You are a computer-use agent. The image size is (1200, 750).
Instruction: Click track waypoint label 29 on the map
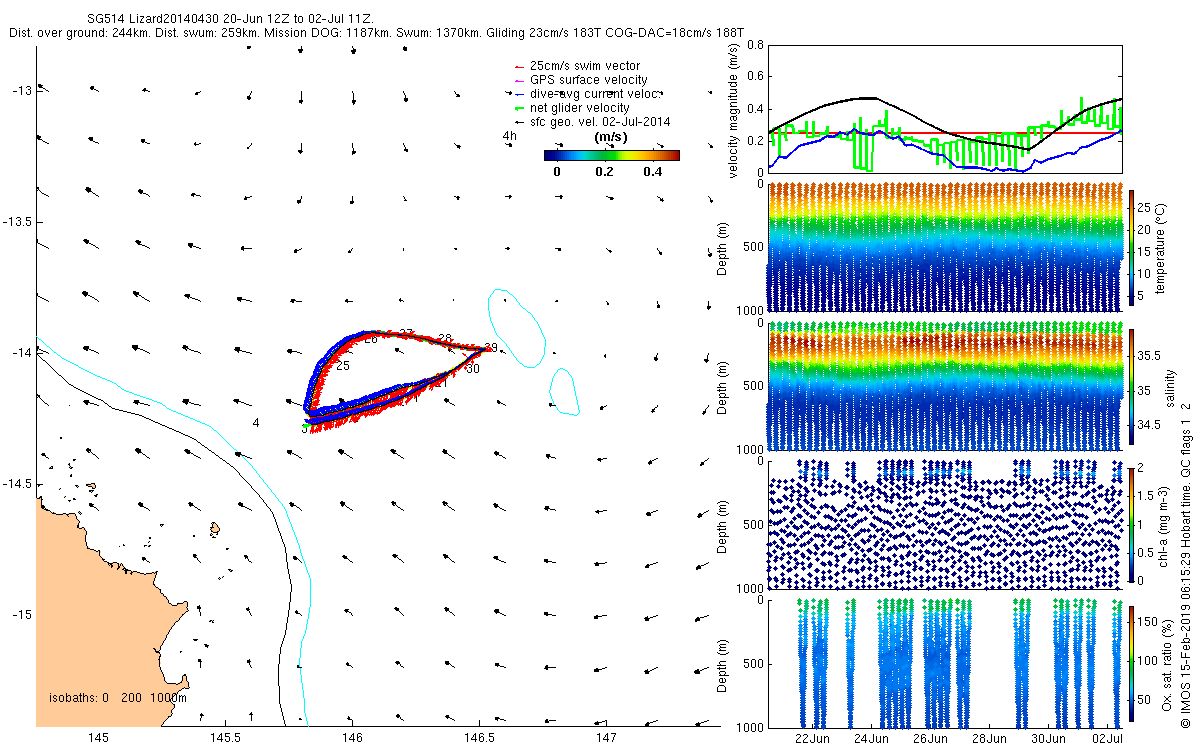(x=490, y=348)
